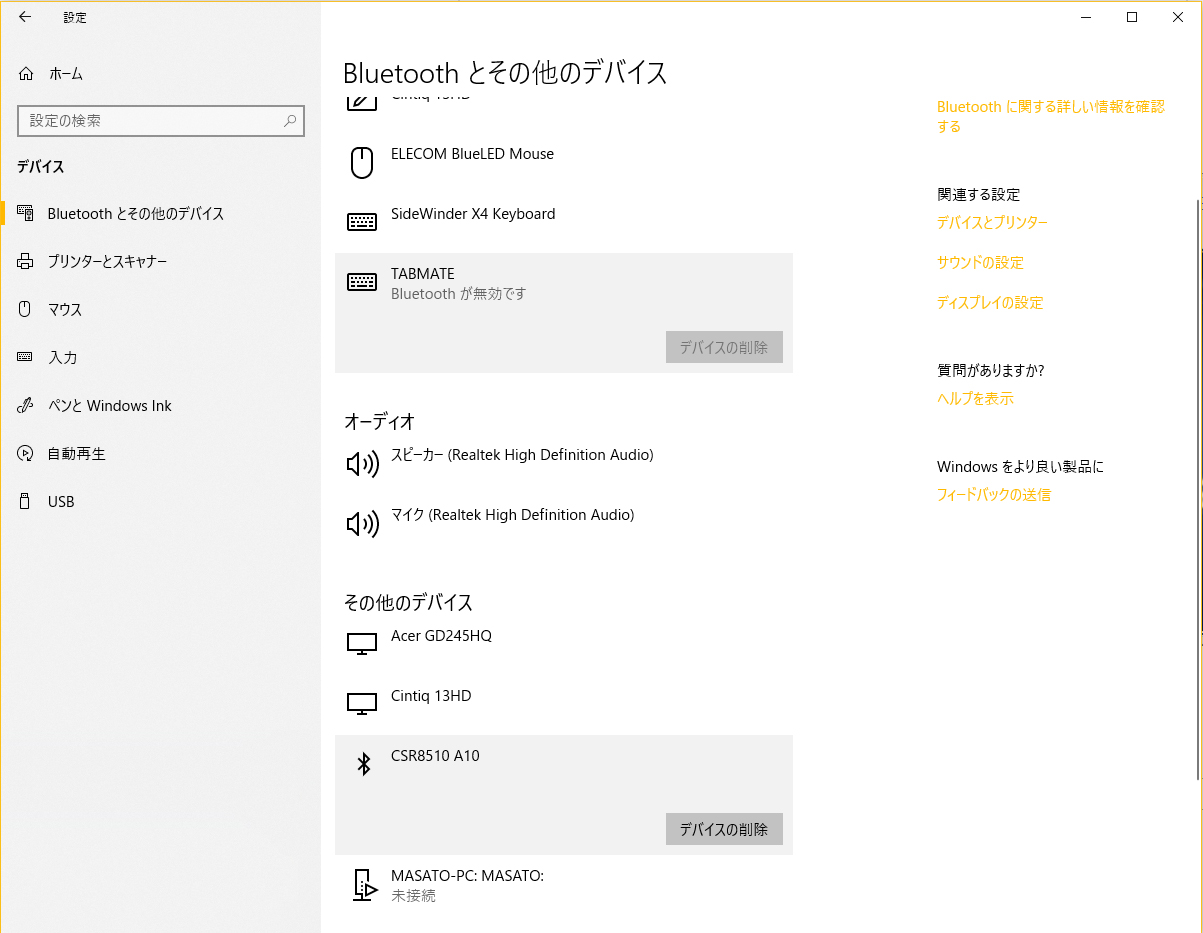
Task: Open the USB settings page
Action: (x=61, y=502)
